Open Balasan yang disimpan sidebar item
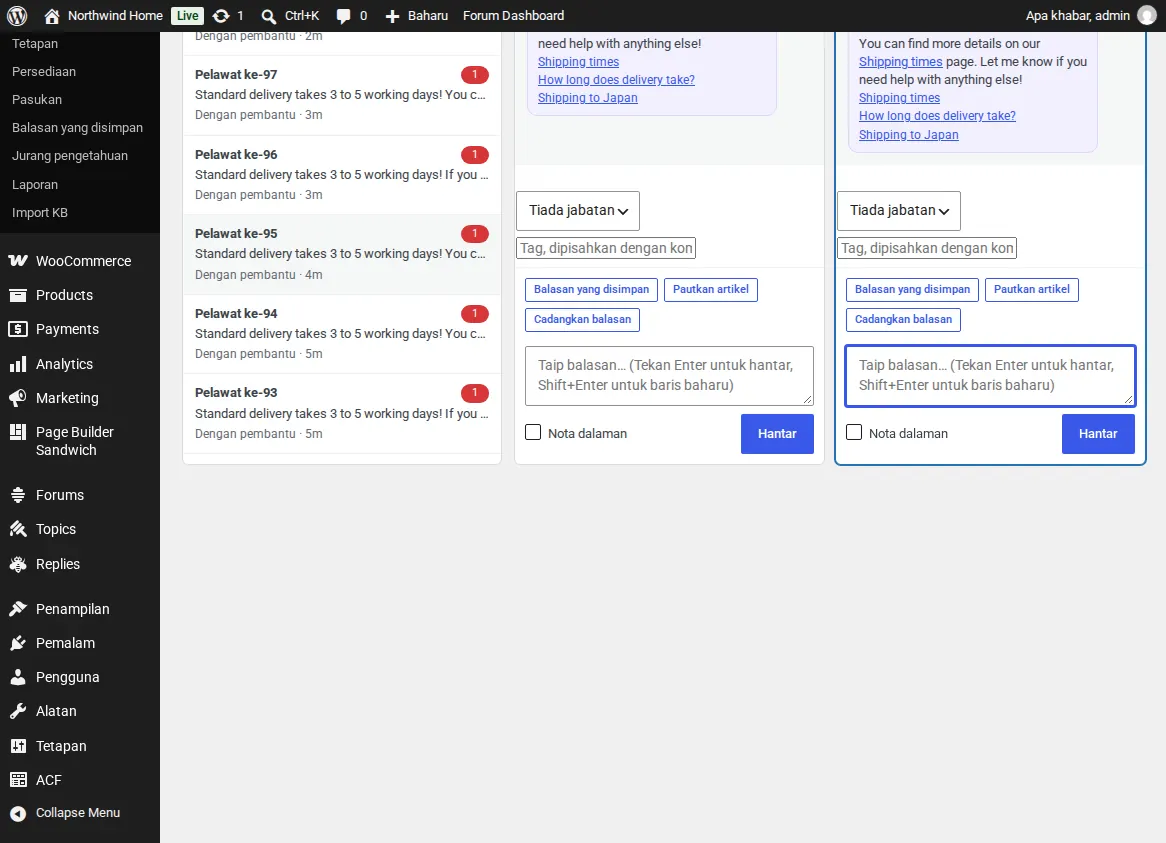 [x=77, y=128]
